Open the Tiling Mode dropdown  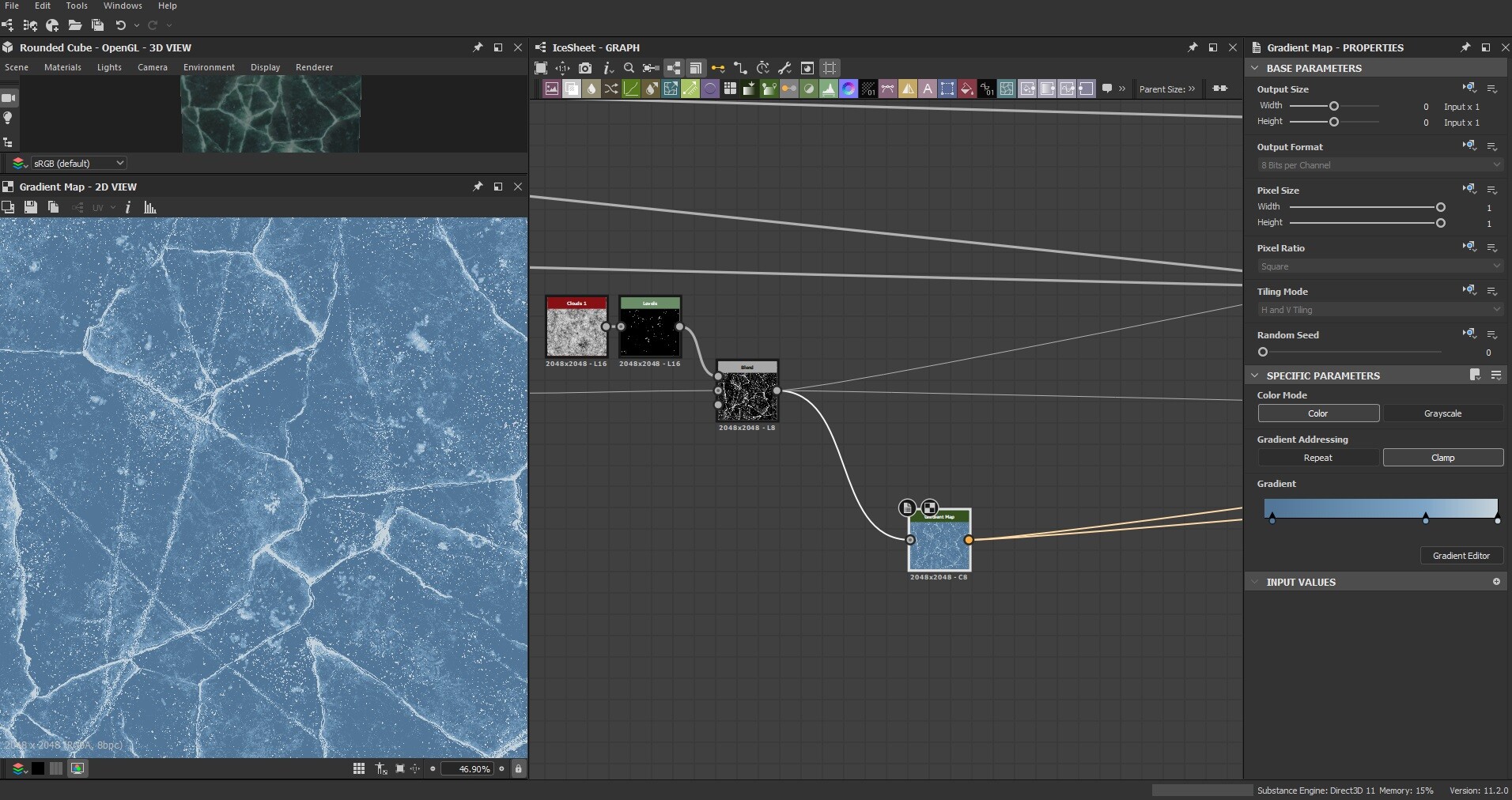1379,310
